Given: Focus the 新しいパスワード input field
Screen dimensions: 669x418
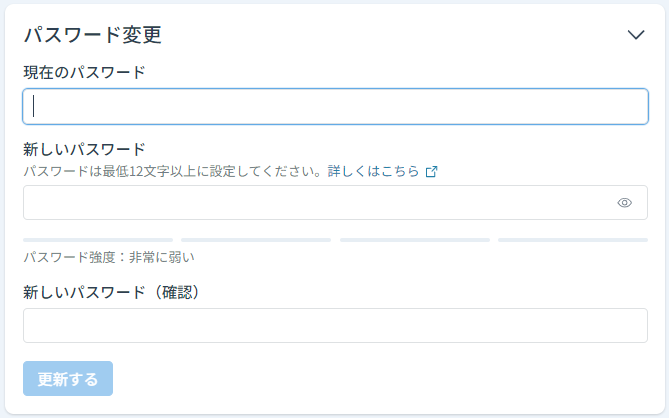Looking at the screenshot, I should [x=335, y=203].
